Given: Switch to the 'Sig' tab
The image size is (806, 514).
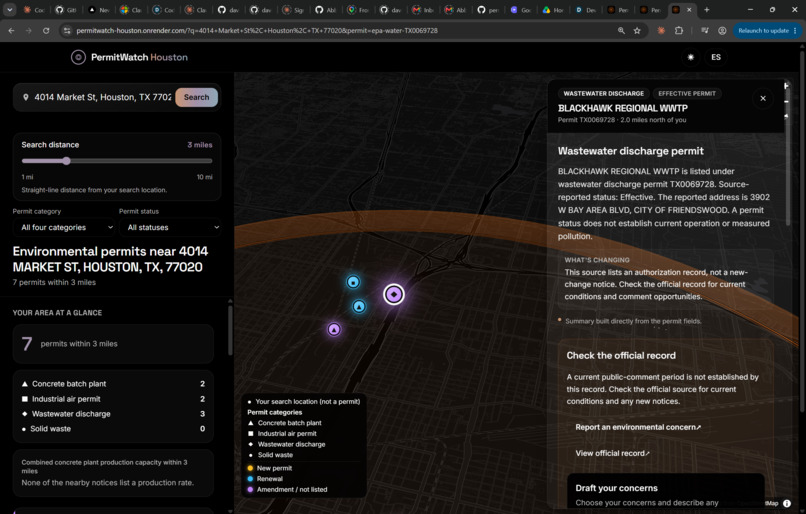Looking at the screenshot, I should [x=293, y=10].
